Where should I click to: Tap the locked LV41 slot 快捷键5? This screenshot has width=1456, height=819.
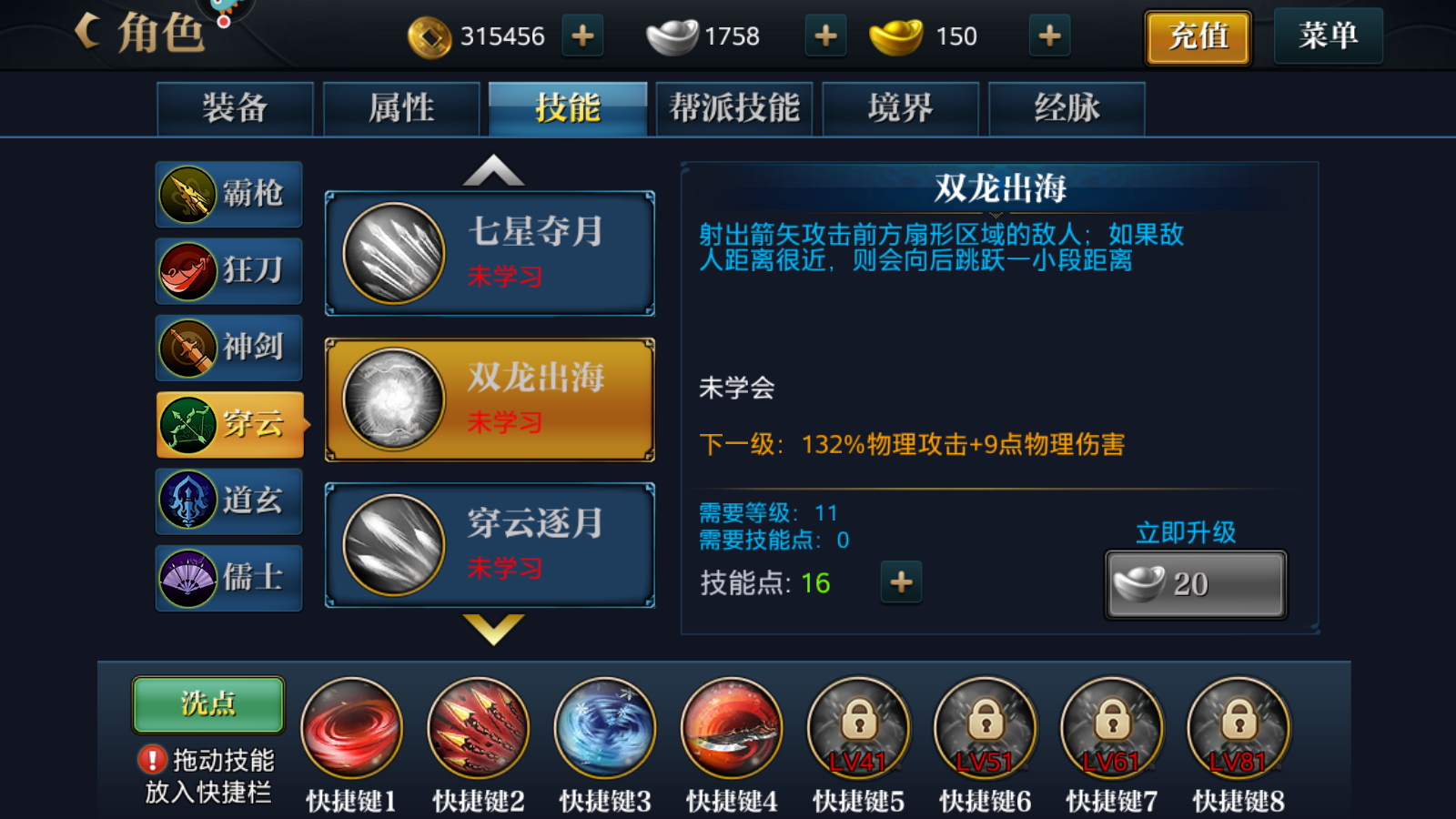pos(858,728)
